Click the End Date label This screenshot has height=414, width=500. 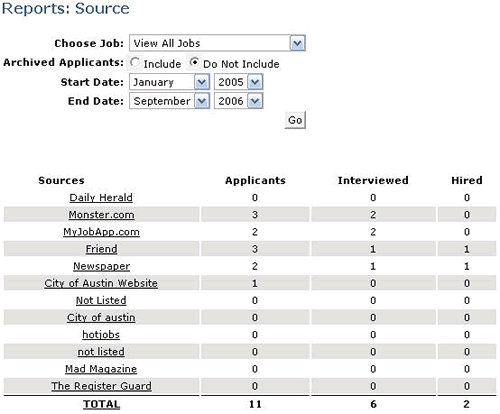[x=96, y=101]
